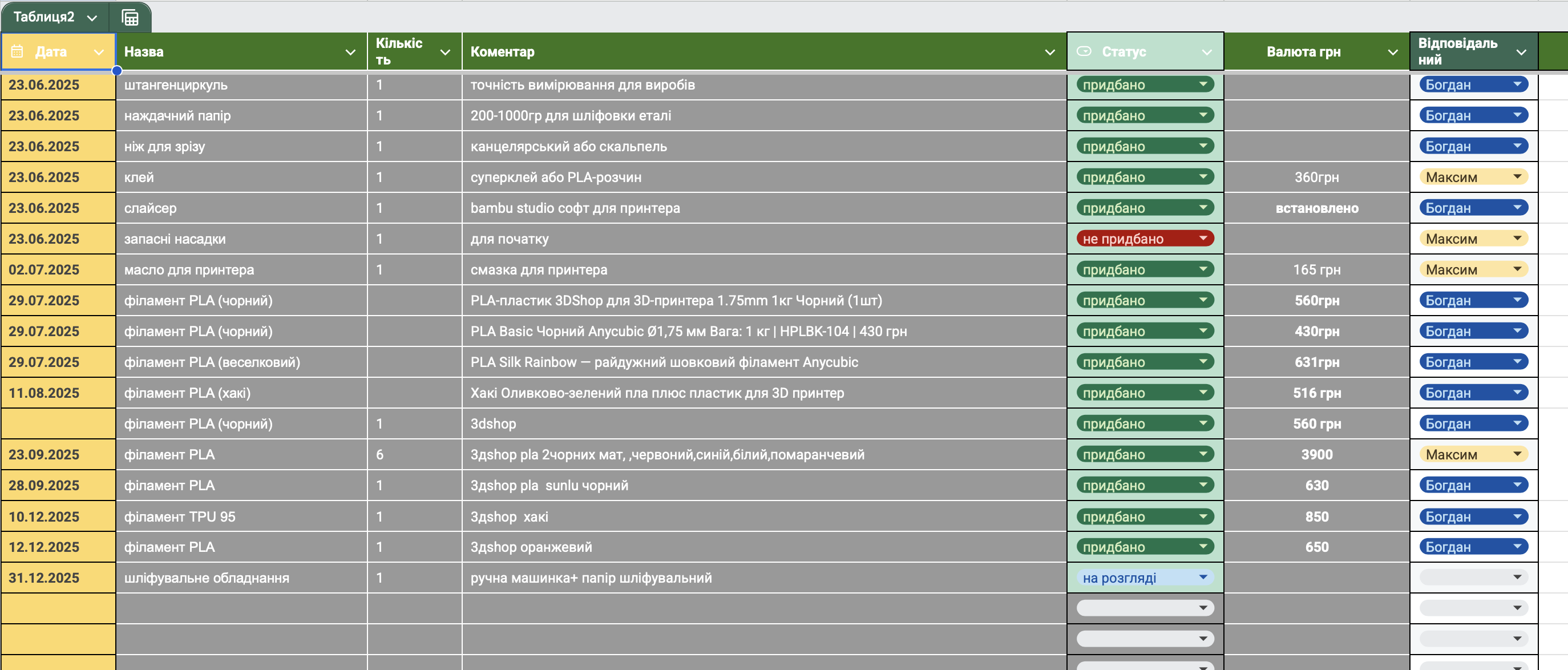Select the value cell '3900'
The image size is (1568, 670).
click(1316, 455)
